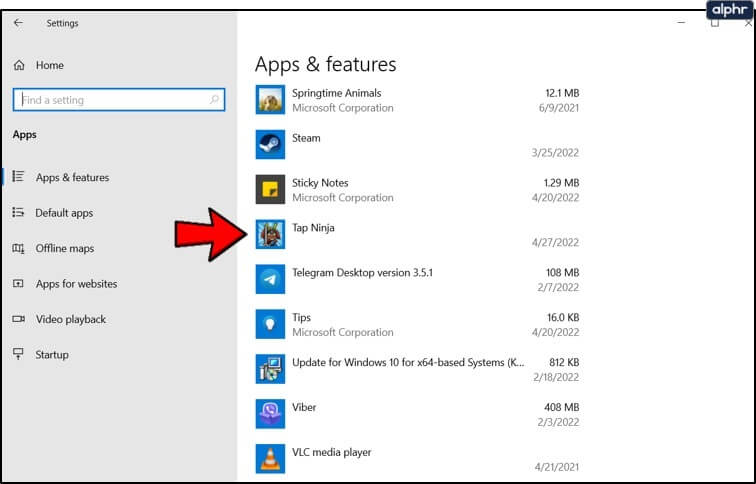Select Update for Windows 10 x64-based Systems

408,362
